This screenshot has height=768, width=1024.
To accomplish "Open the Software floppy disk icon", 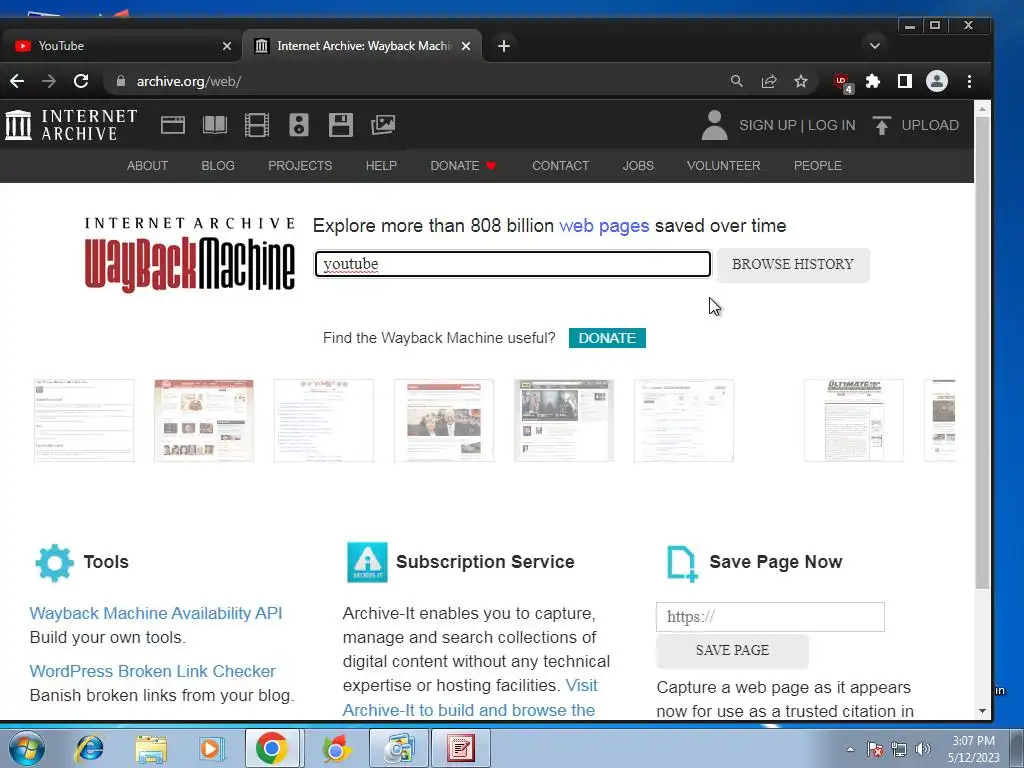I will (x=341, y=125).
